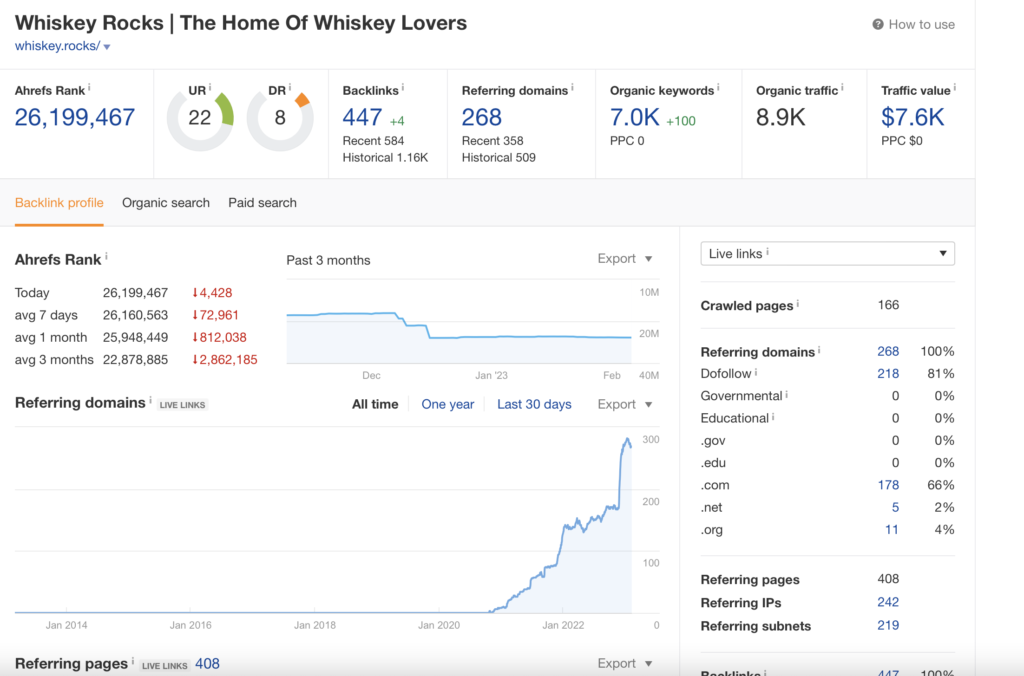Click the Backlinks count 447

[362, 117]
